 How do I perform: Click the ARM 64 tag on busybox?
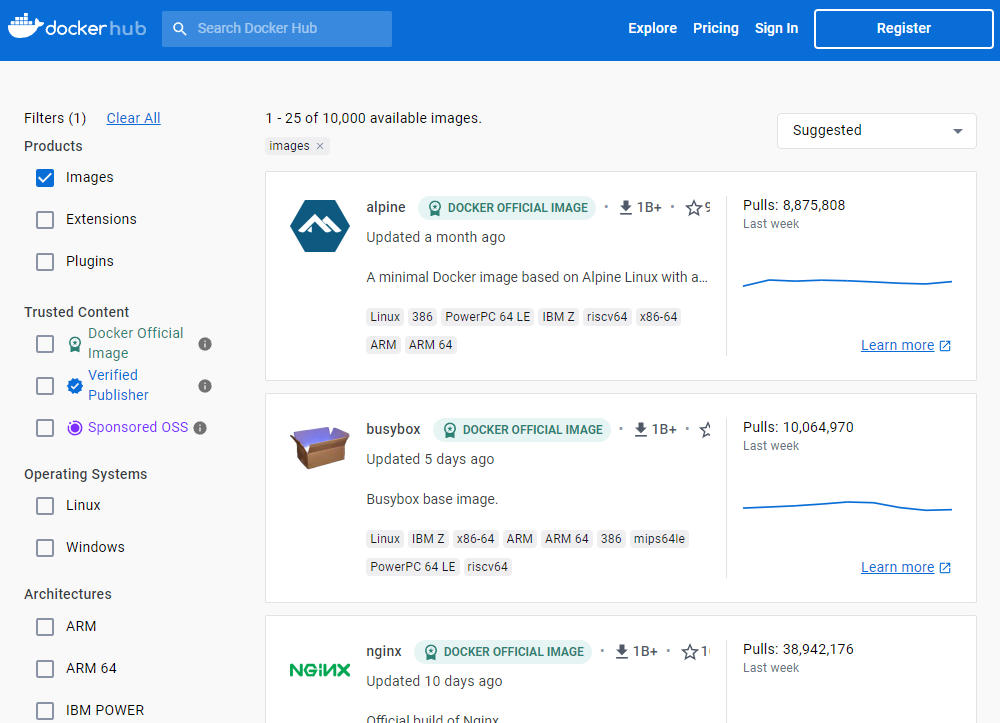[566, 539]
